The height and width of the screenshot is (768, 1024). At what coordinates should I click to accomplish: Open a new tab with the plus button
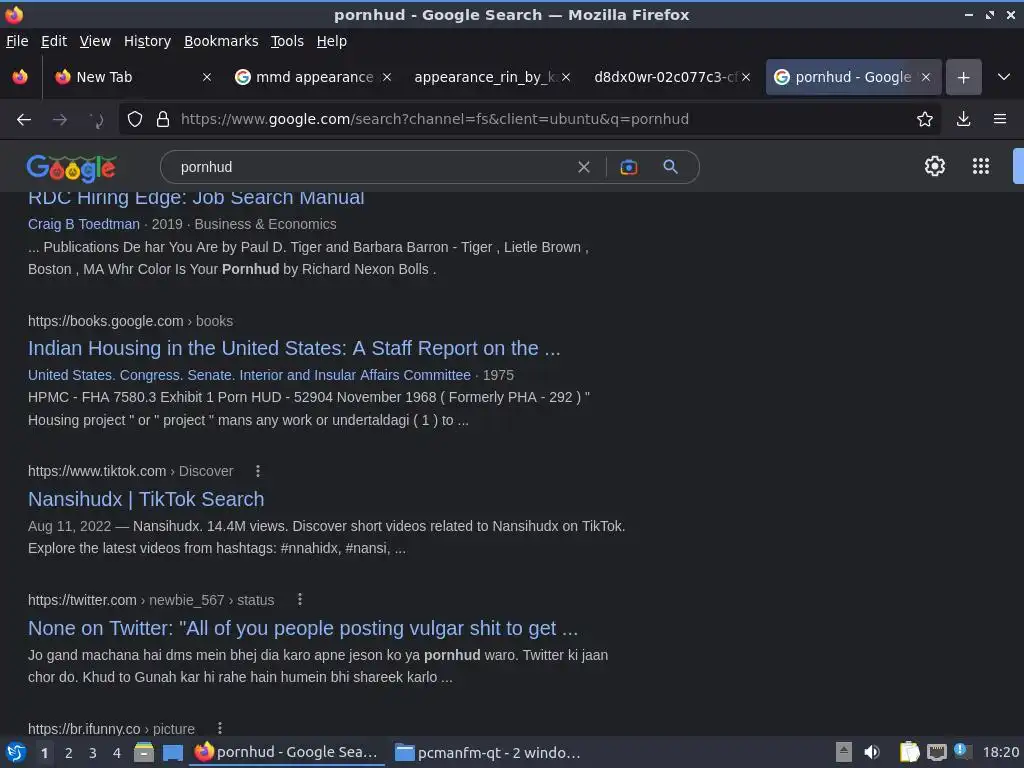coord(964,78)
